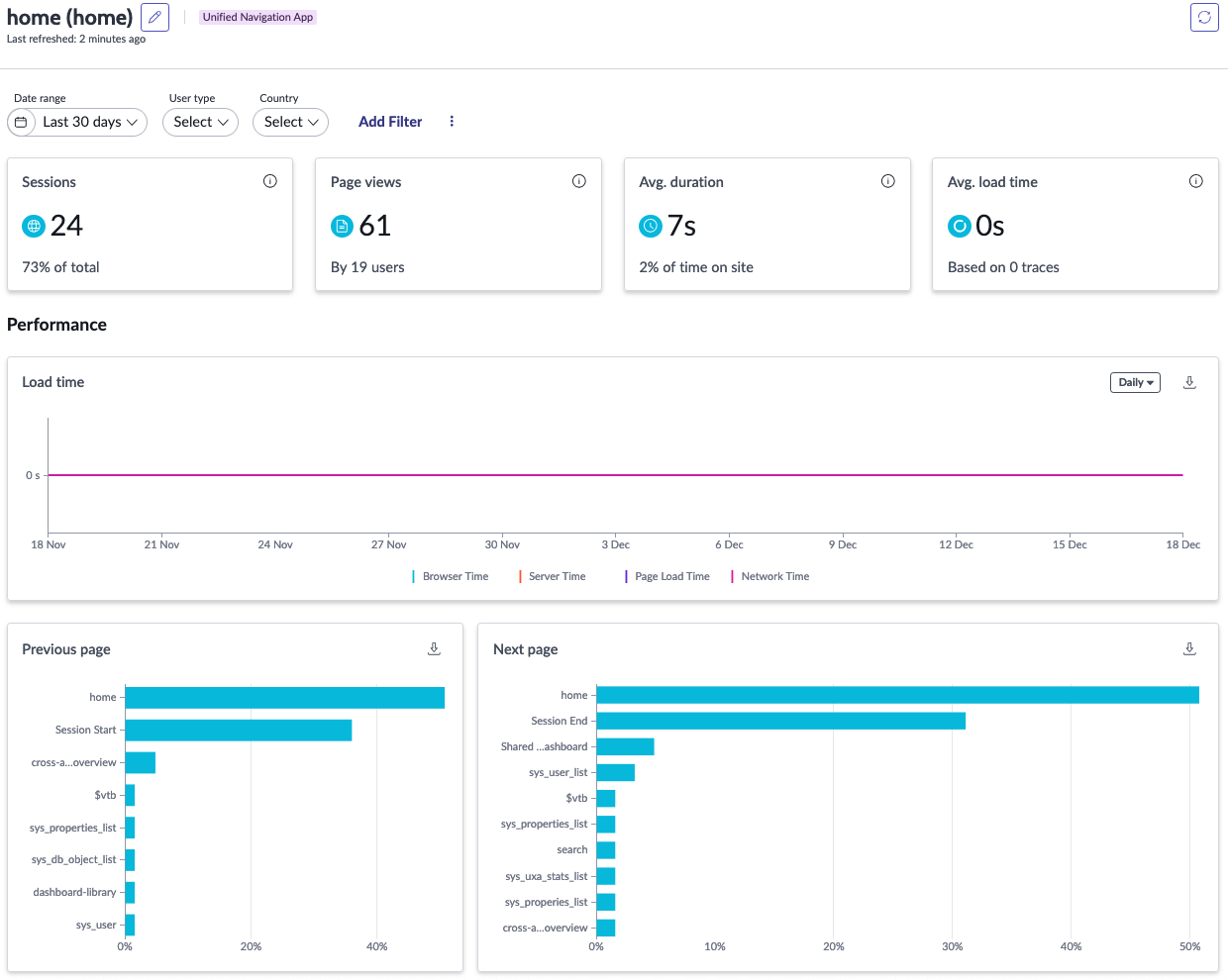The image size is (1228, 980).
Task: Click the Based on 0 traces text
Action: coord(1003,267)
